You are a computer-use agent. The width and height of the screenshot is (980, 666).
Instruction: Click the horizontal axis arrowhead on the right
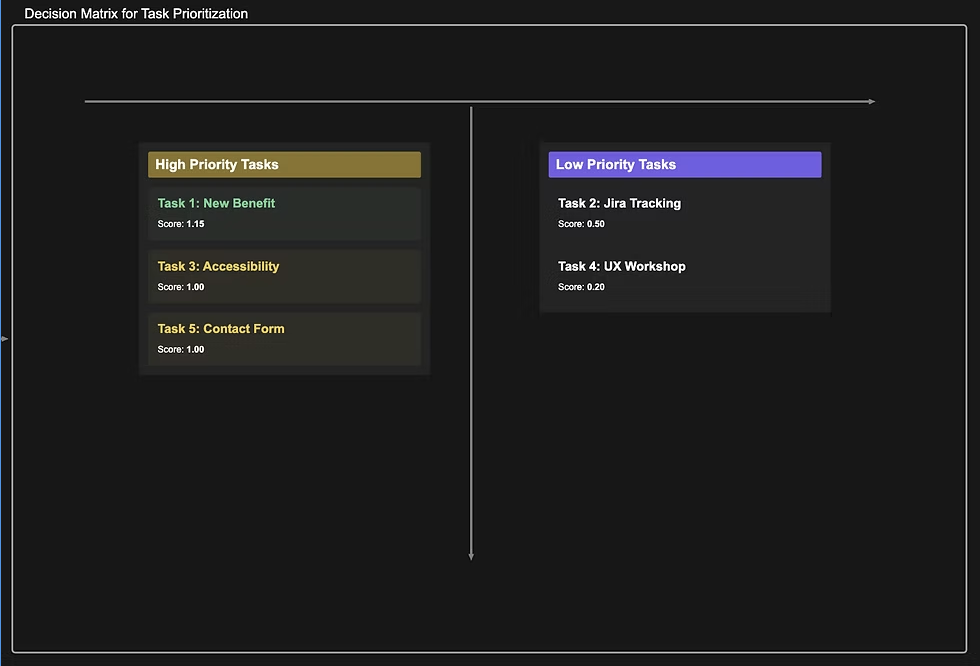(871, 102)
